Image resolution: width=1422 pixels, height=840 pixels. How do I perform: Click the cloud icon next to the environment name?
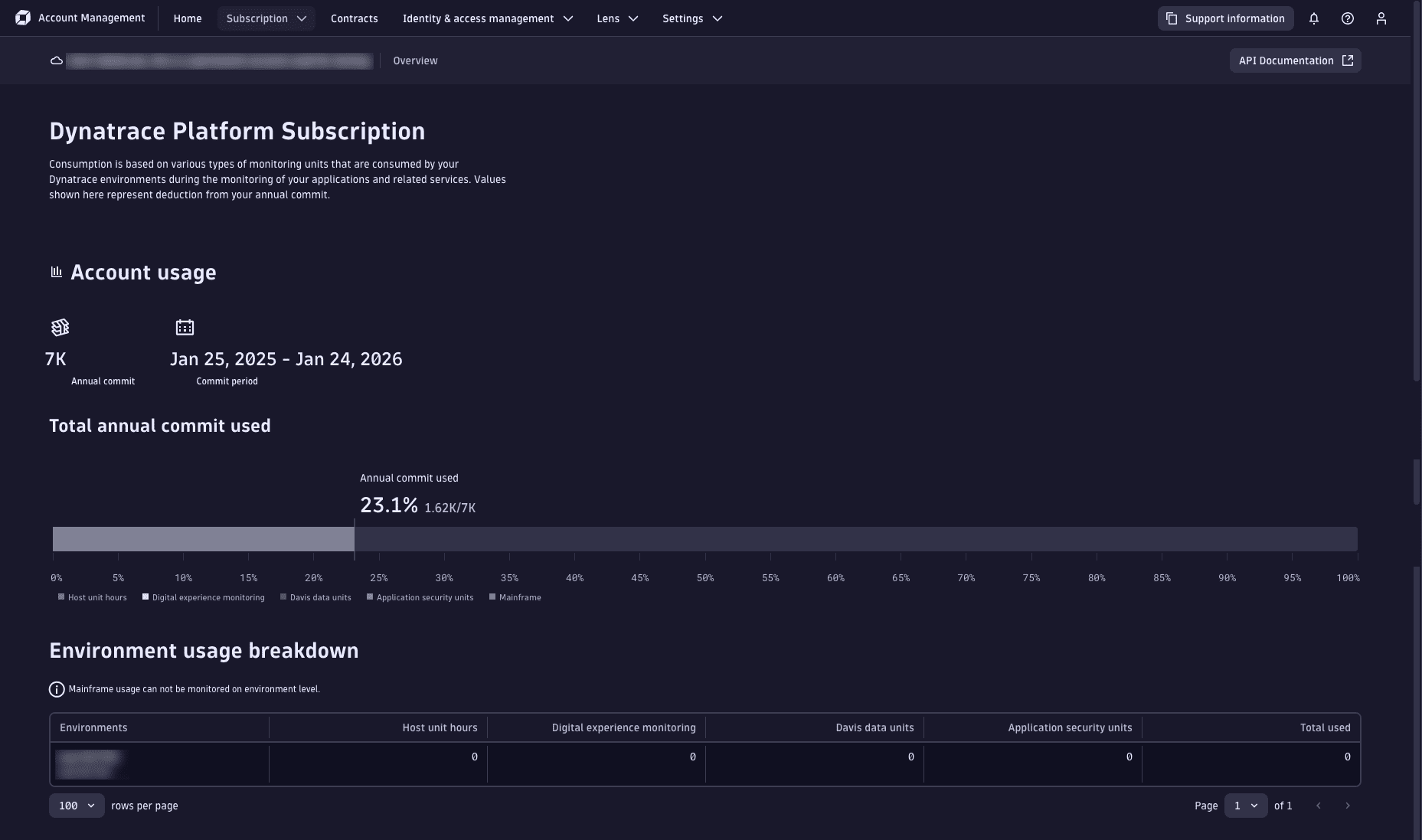pos(56,60)
